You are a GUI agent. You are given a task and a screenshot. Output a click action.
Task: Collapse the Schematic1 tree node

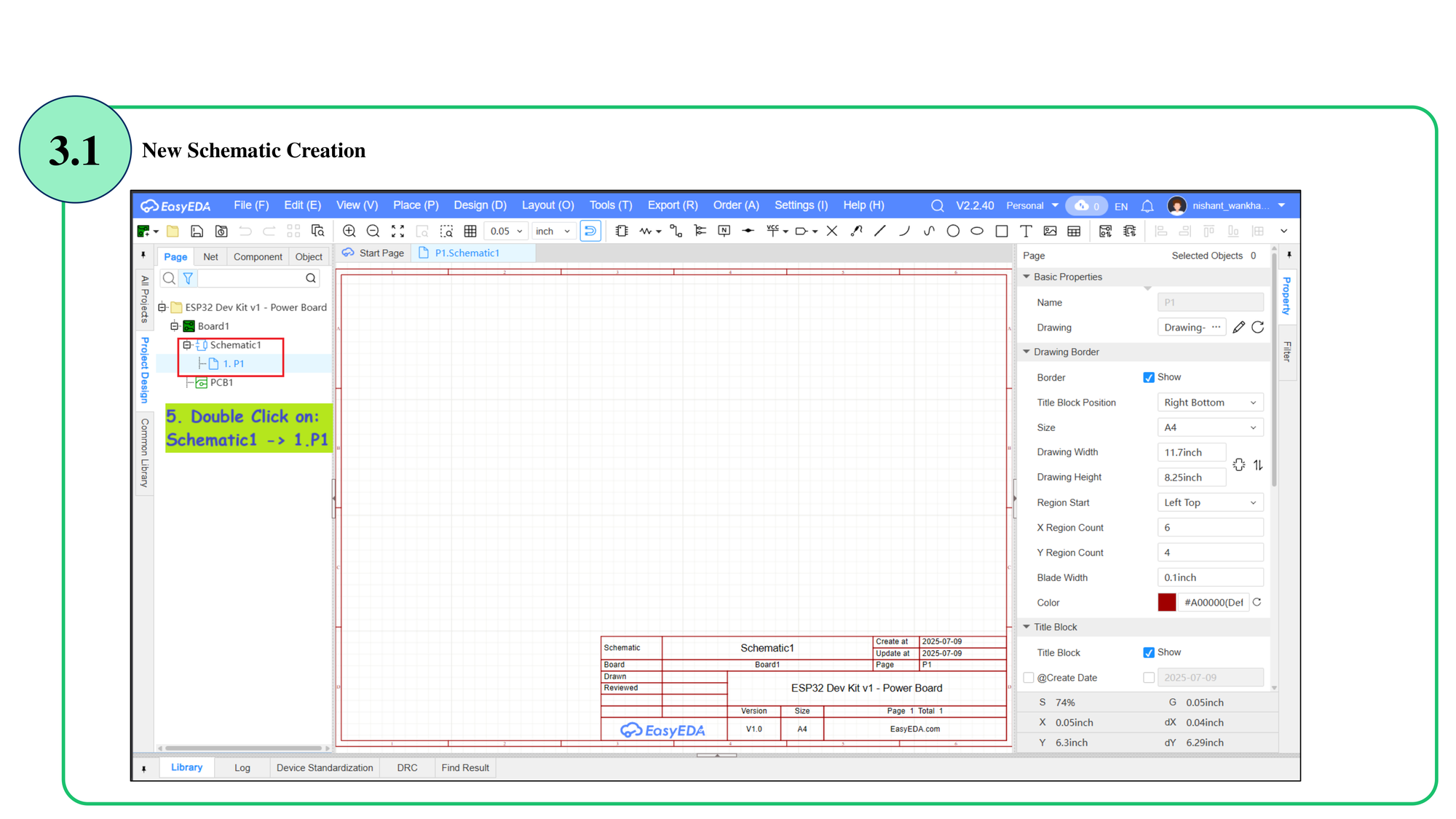tap(186, 345)
